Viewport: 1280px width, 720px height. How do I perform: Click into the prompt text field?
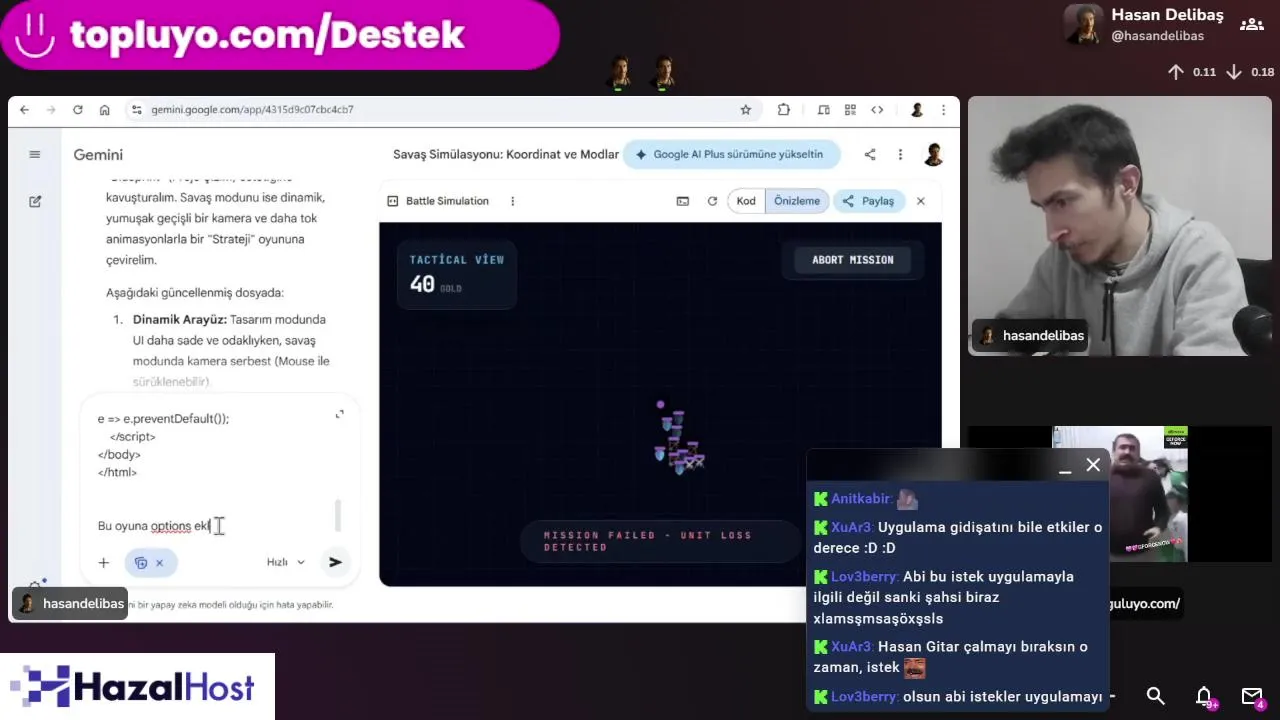click(212, 470)
